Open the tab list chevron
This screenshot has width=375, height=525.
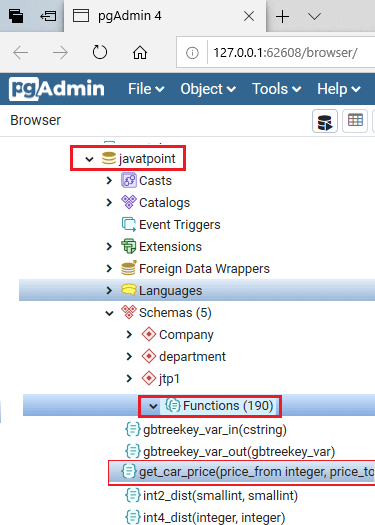[314, 16]
